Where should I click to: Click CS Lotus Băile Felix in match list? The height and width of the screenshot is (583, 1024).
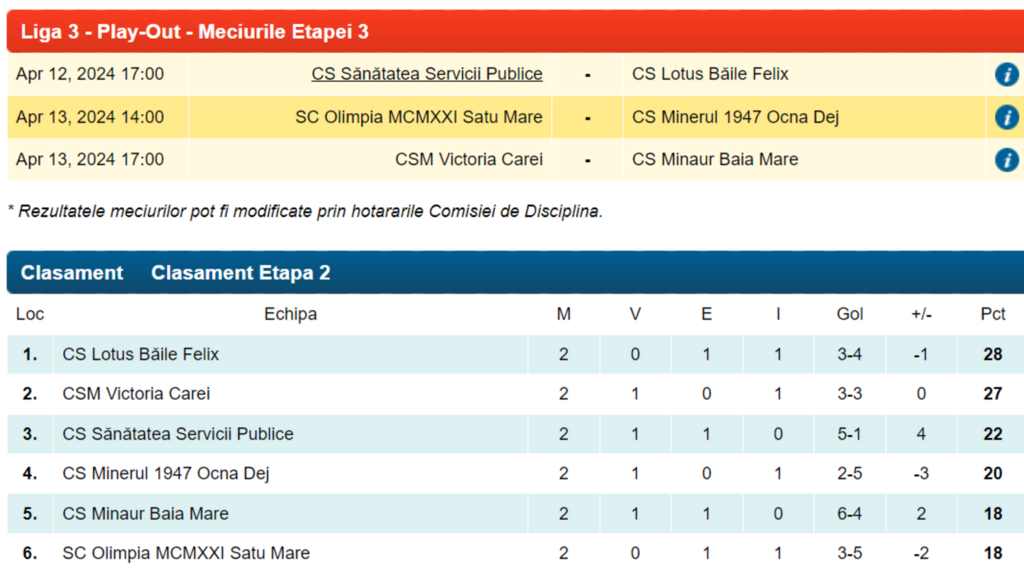point(710,74)
